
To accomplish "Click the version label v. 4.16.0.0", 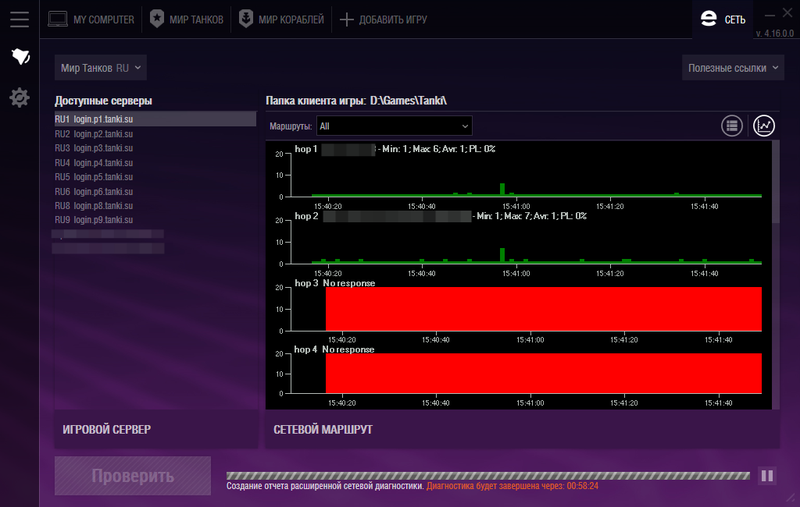I will [774, 33].
